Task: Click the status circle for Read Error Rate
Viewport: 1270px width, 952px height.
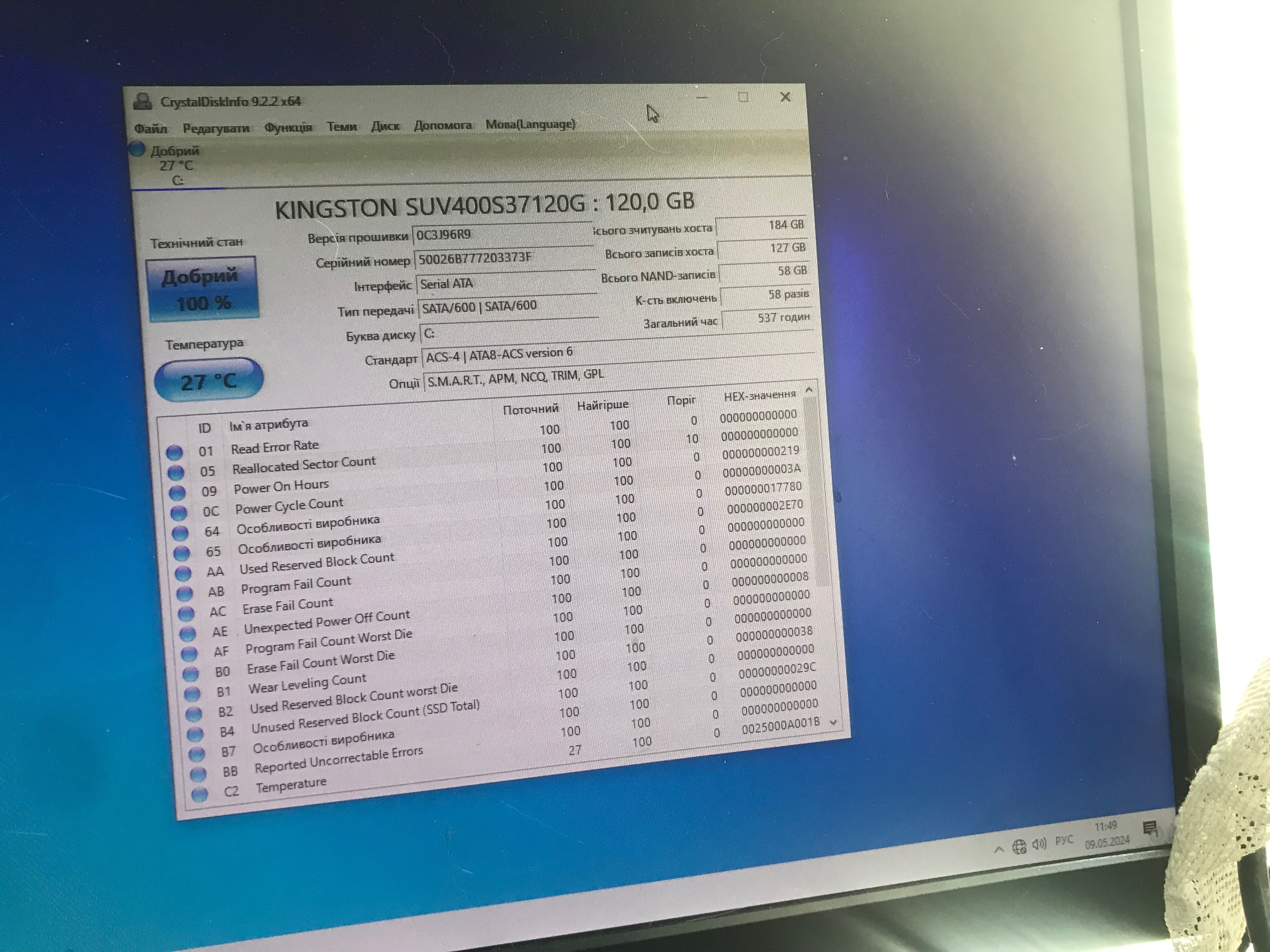Action: [174, 453]
